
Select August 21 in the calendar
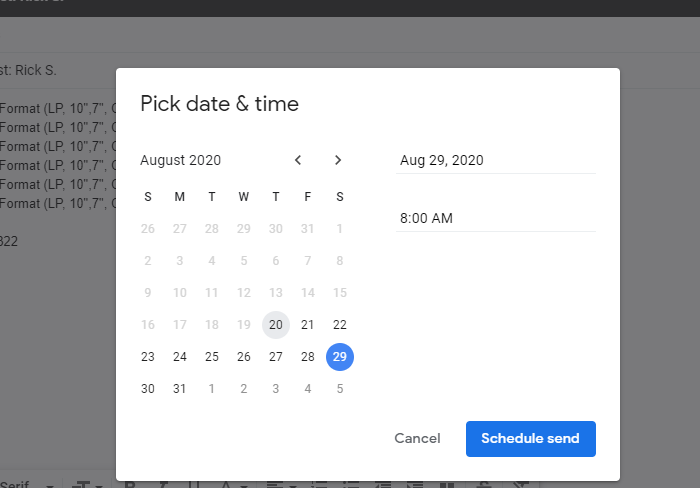pos(308,325)
